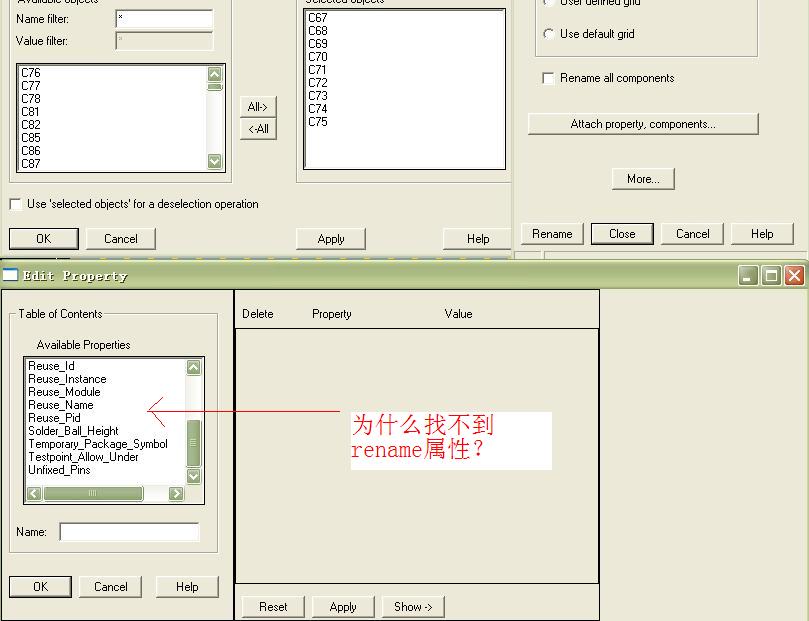Image resolution: width=809 pixels, height=621 pixels.
Task: Click the Show -> button
Action: (x=413, y=607)
